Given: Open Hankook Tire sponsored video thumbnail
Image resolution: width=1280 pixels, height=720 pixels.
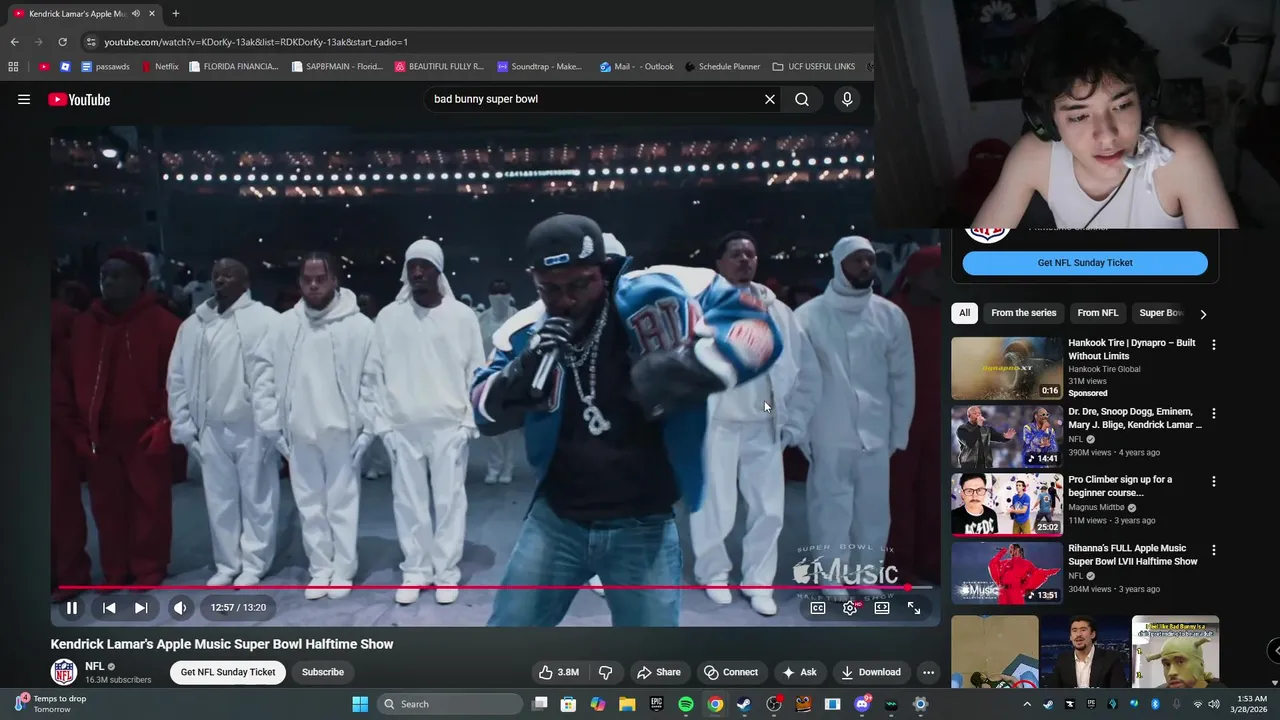Looking at the screenshot, I should (1007, 368).
